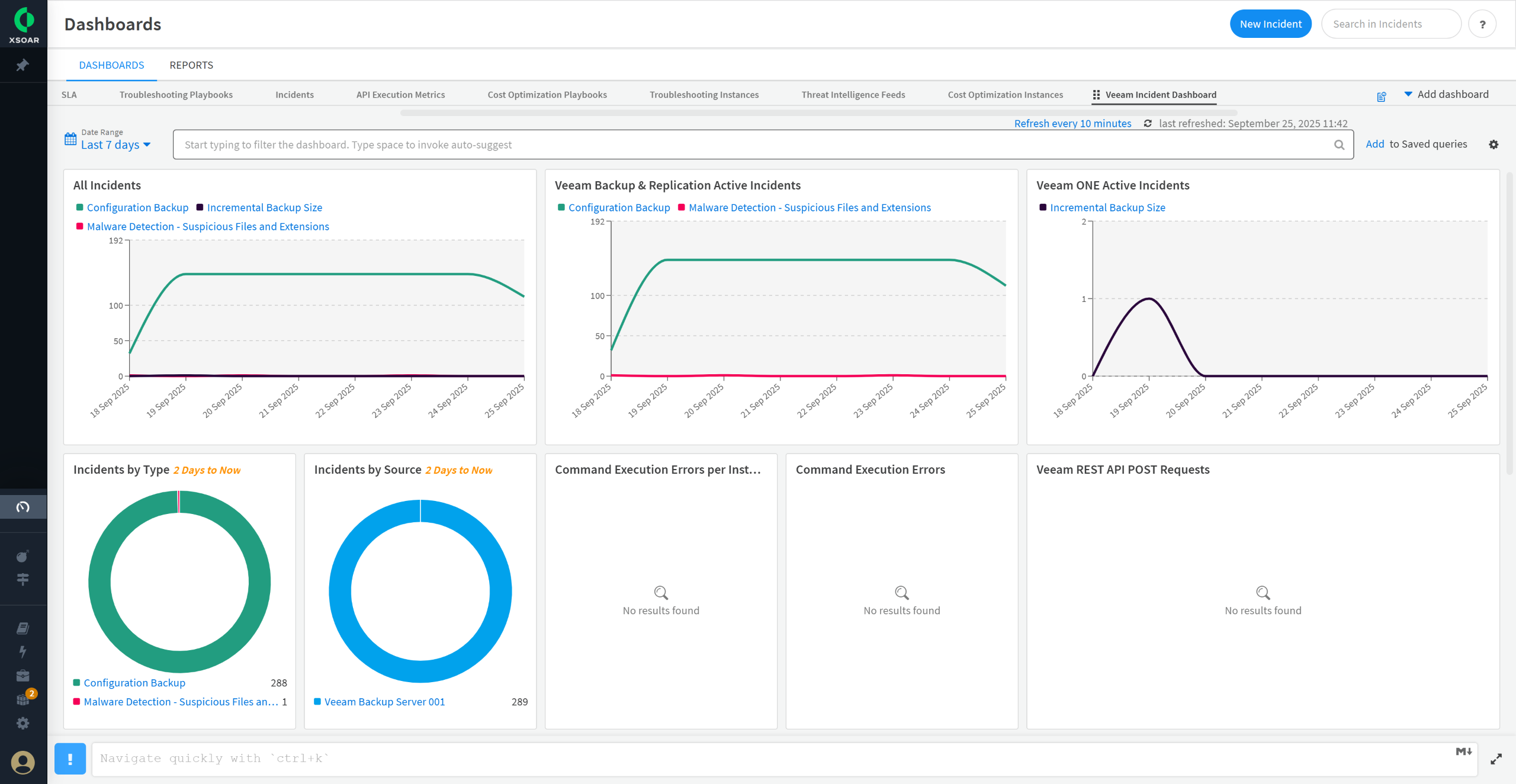Open Settings gear in left sidebar
The width and height of the screenshot is (1516, 784).
click(x=23, y=723)
